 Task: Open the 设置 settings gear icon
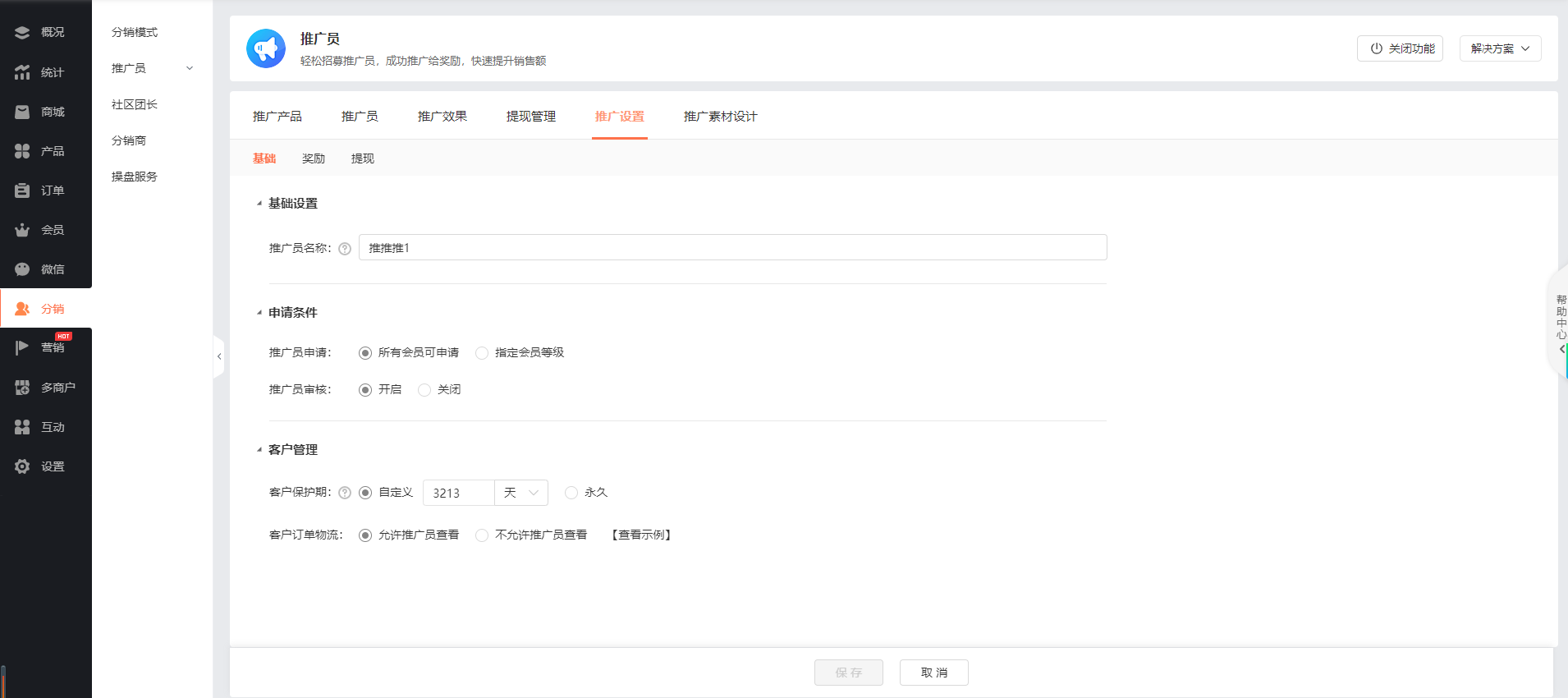coord(22,466)
